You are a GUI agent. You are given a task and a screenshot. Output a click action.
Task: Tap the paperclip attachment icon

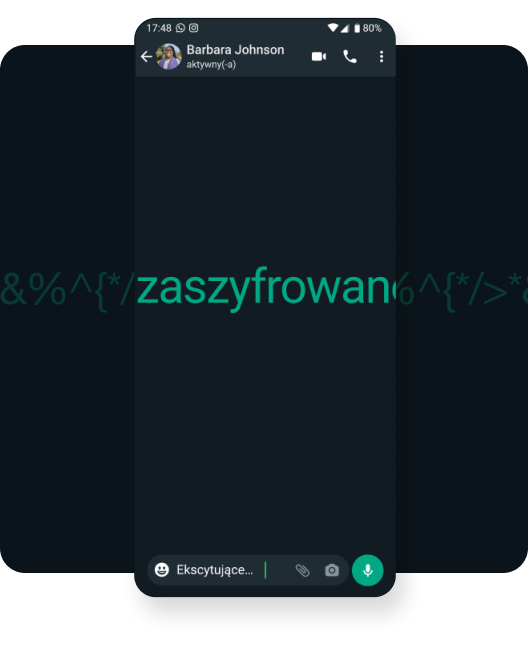coord(302,570)
